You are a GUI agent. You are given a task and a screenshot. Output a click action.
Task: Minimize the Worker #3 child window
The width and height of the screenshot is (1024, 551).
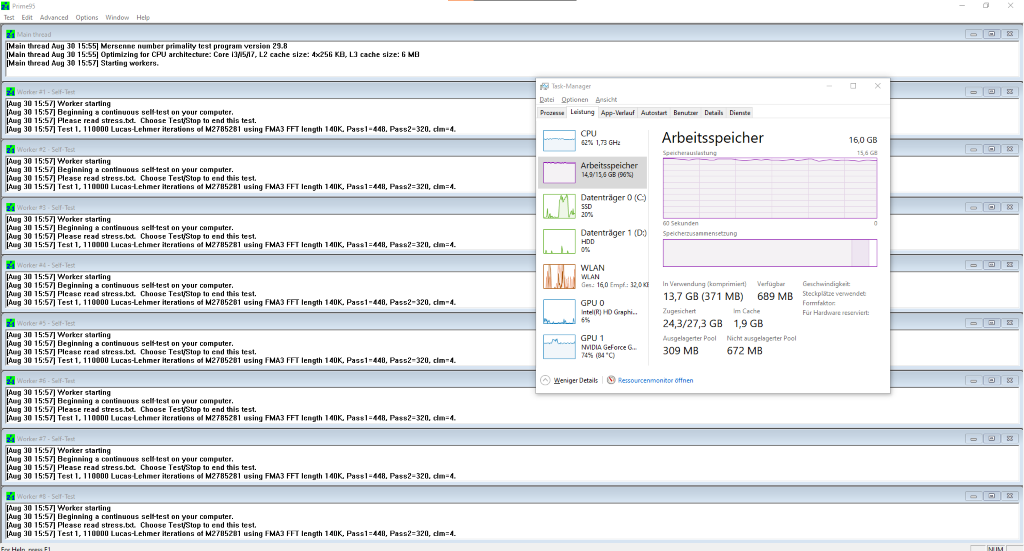pos(973,207)
